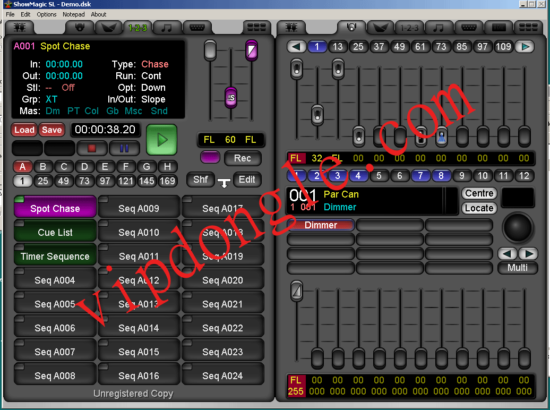Select sequence bank A
Screen dimensions: 550x410
(22, 167)
